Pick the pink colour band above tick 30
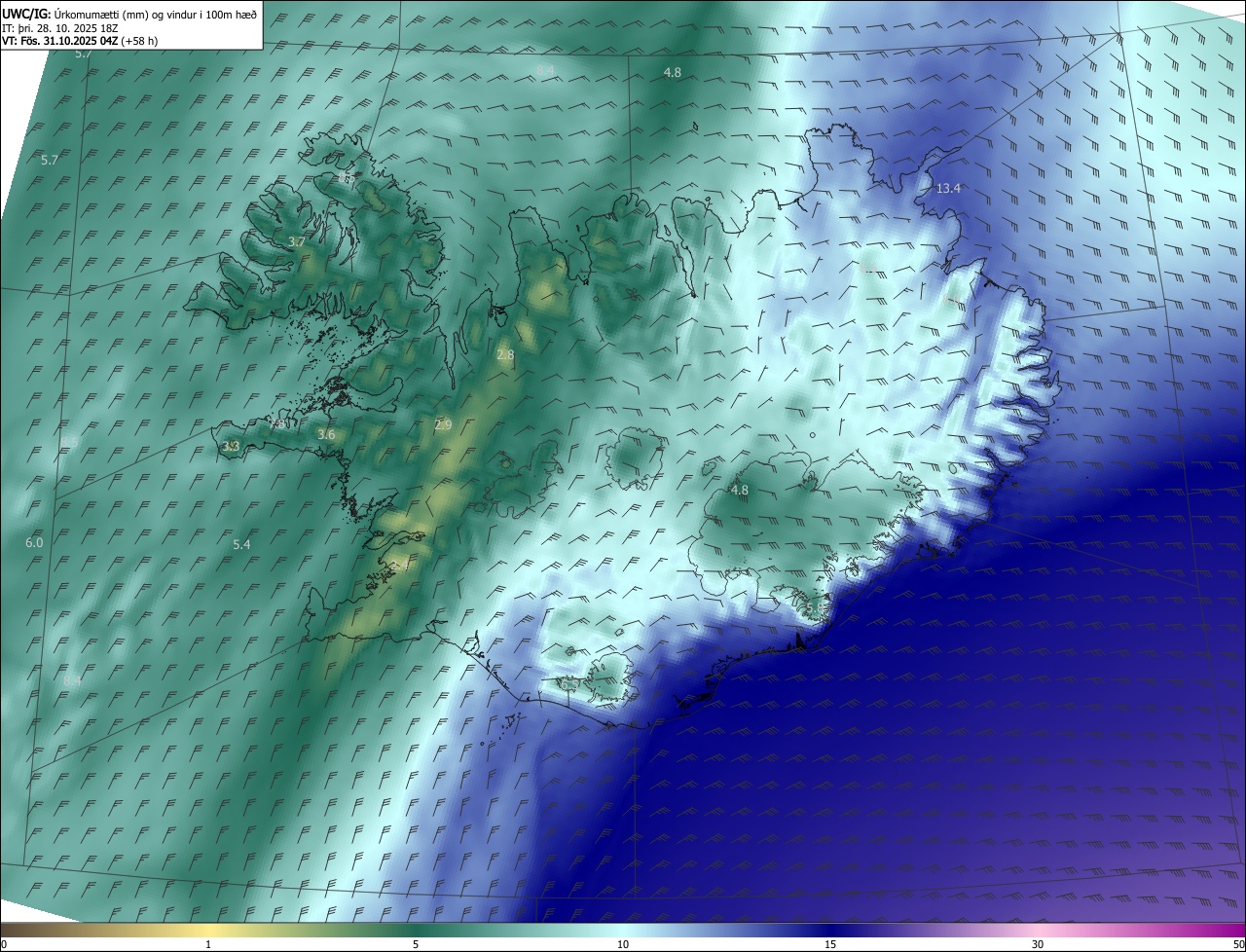 [x=1038, y=931]
